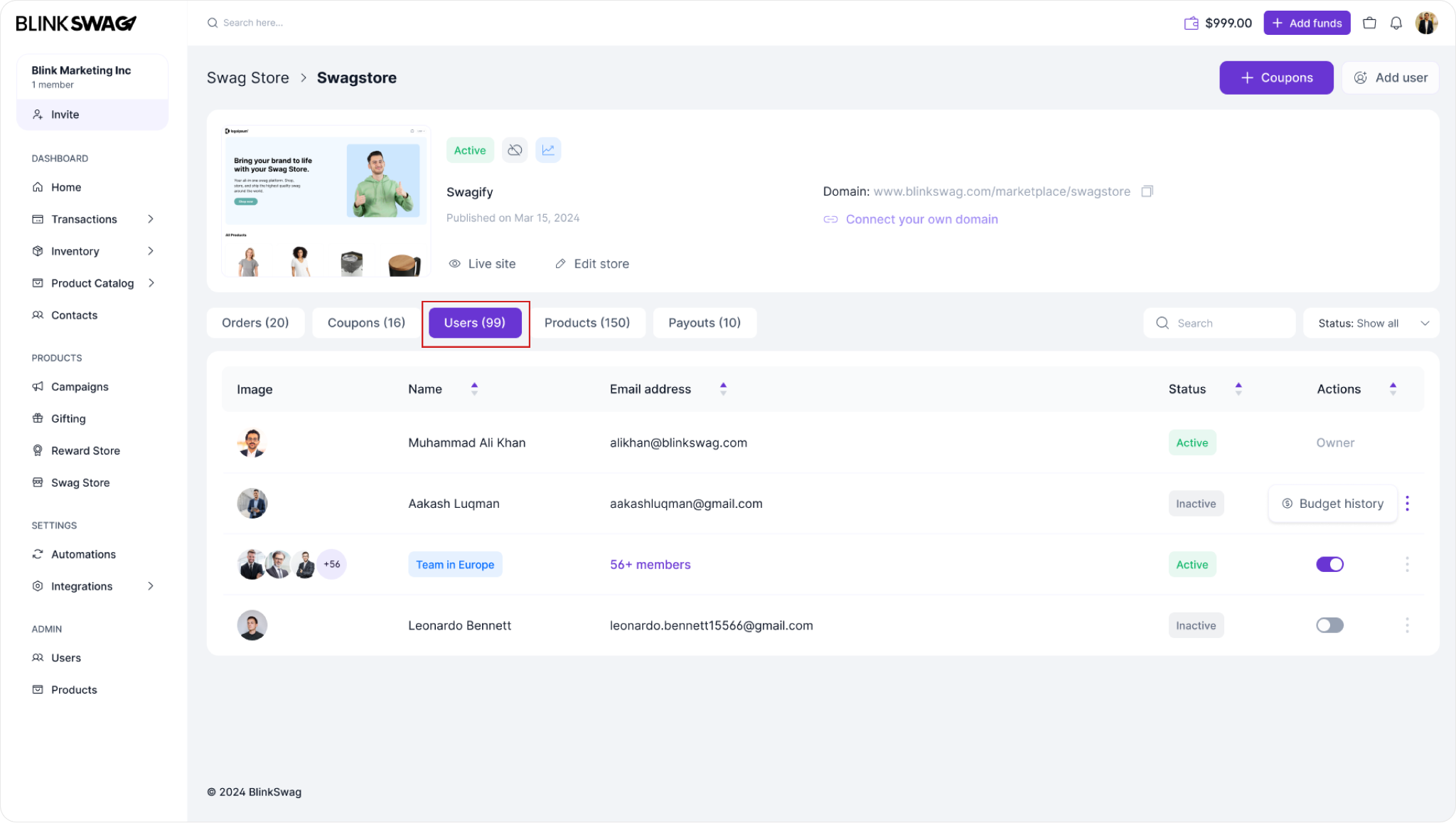Click the Contacts people icon
The height and width of the screenshot is (823, 1456).
pyautogui.click(x=38, y=315)
